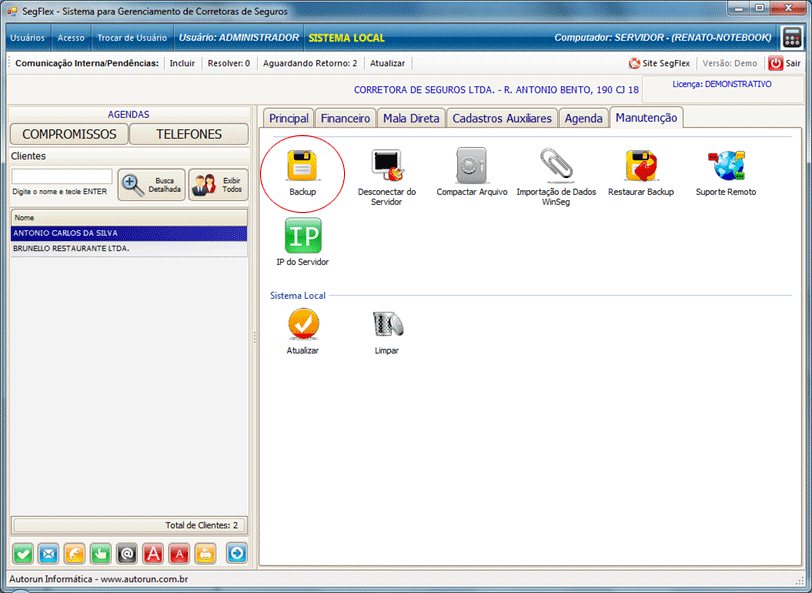Open the IP do Servidor icon
This screenshot has height=593, width=812.
tap(303, 235)
